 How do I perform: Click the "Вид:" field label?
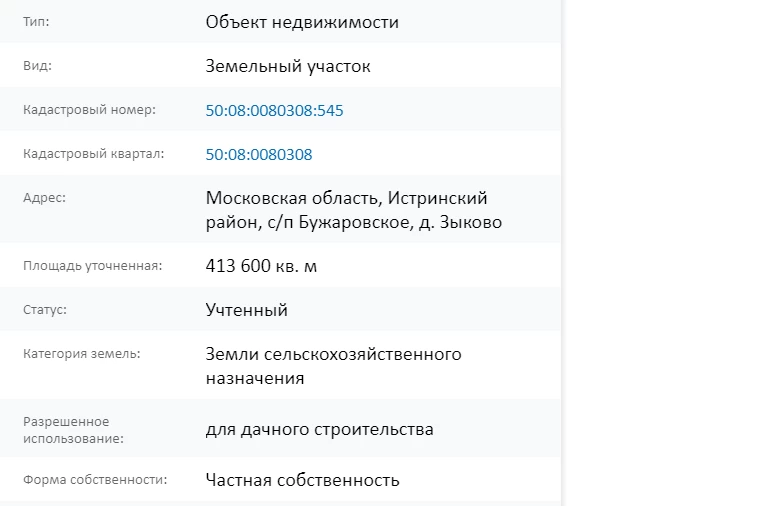click(x=37, y=66)
